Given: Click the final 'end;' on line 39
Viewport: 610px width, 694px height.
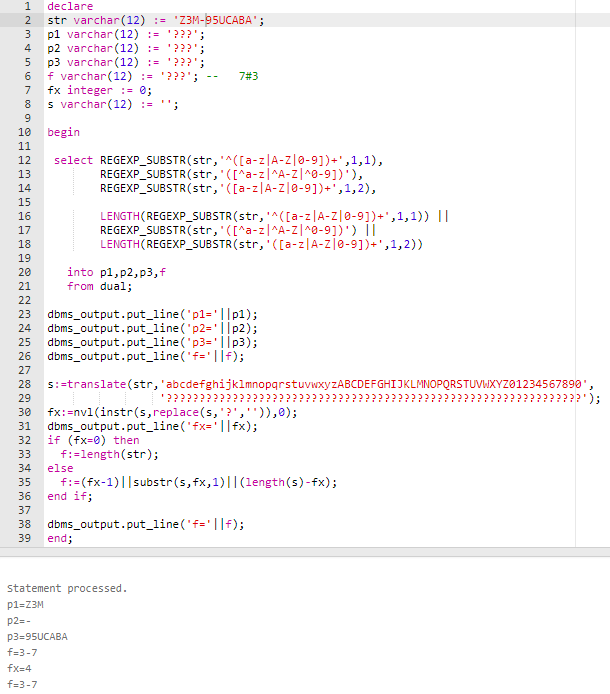Looking at the screenshot, I should [x=60, y=538].
